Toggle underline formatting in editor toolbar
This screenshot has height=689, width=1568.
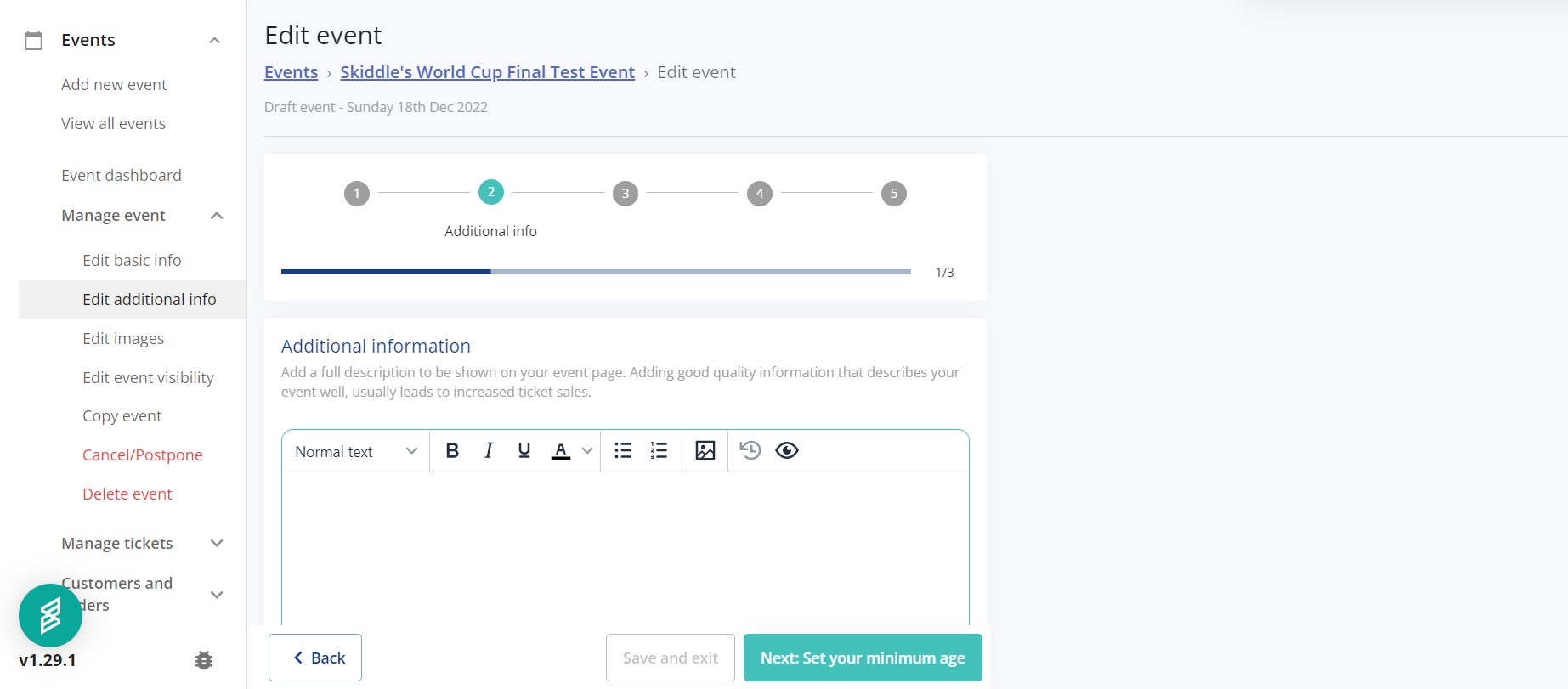tap(524, 451)
